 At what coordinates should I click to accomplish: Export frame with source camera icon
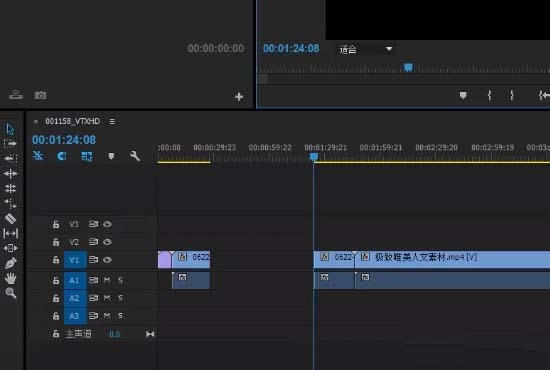[40, 95]
